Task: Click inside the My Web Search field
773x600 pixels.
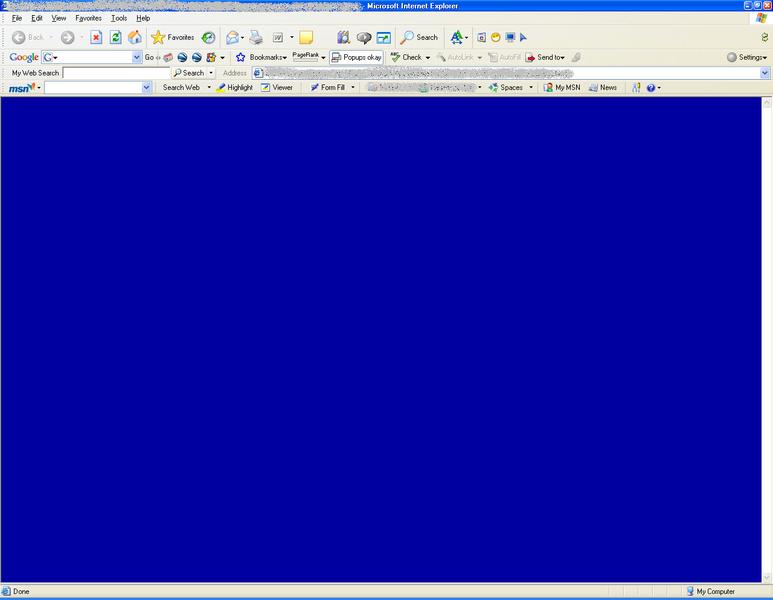Action: [x=115, y=73]
